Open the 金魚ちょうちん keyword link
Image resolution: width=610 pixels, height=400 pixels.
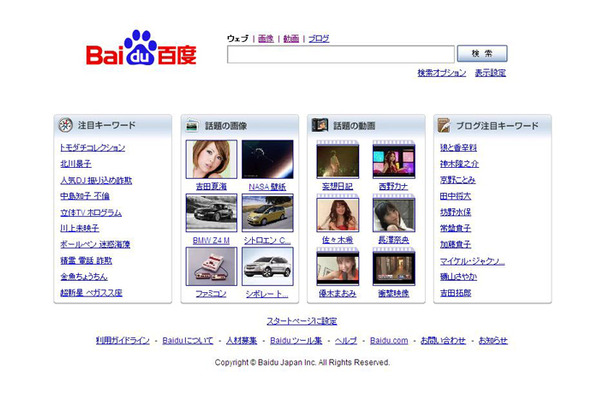click(84, 277)
